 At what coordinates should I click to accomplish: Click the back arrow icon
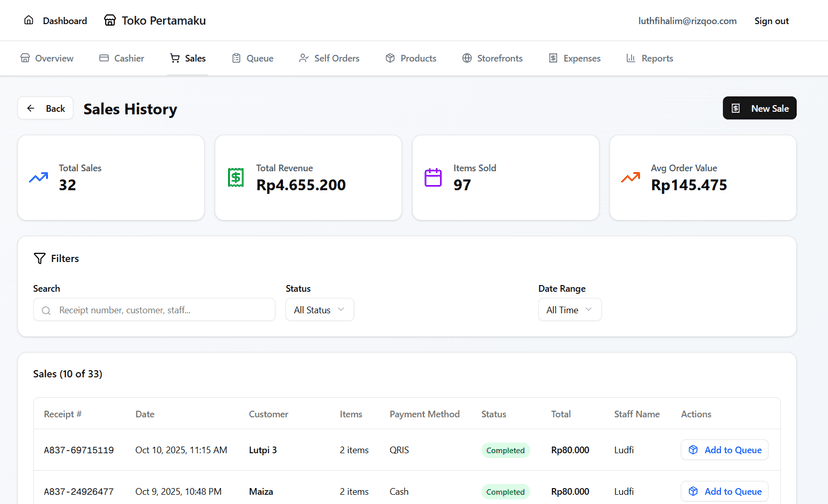31,108
